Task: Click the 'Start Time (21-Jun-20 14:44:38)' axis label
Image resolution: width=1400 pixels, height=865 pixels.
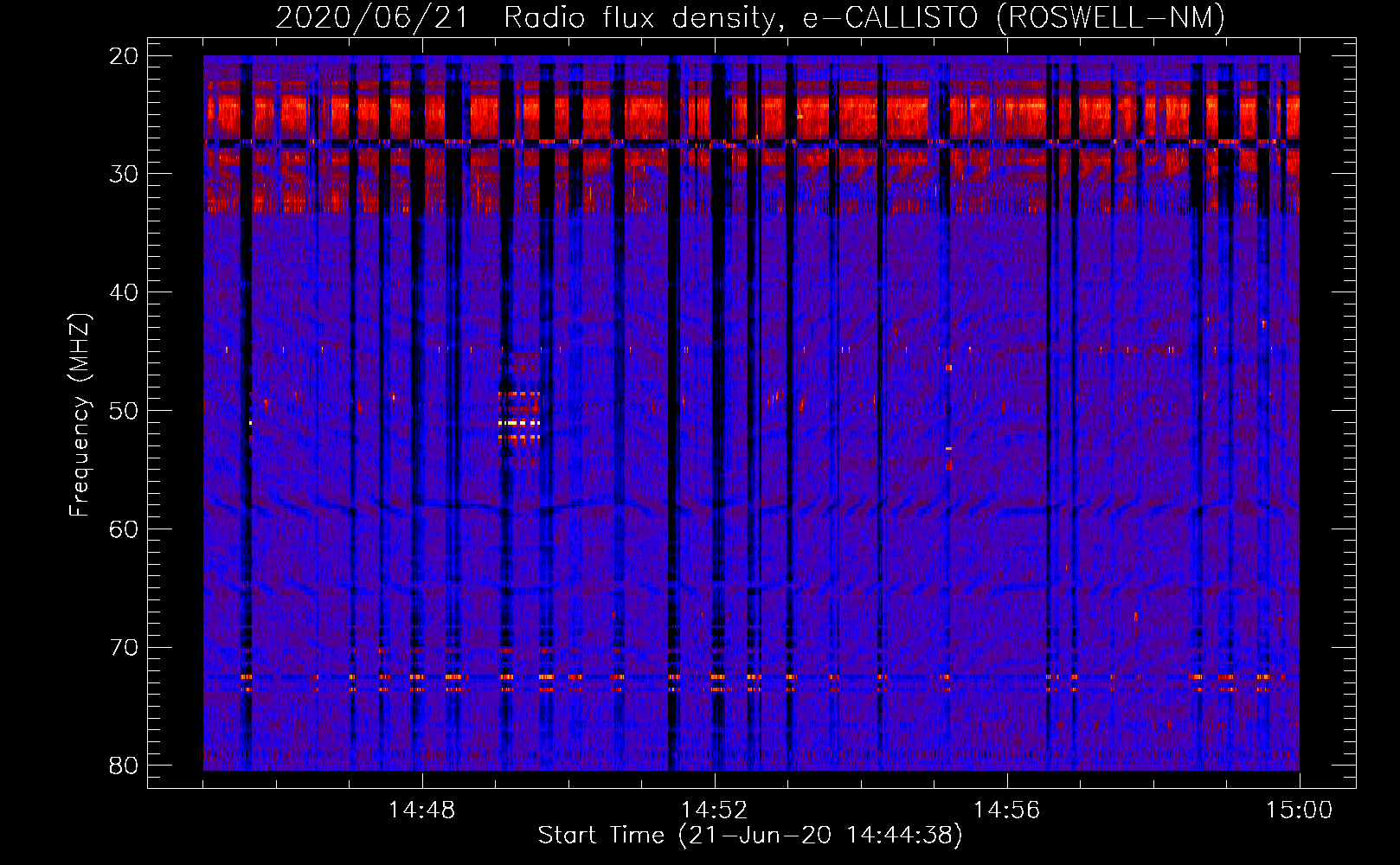Action: (750, 836)
